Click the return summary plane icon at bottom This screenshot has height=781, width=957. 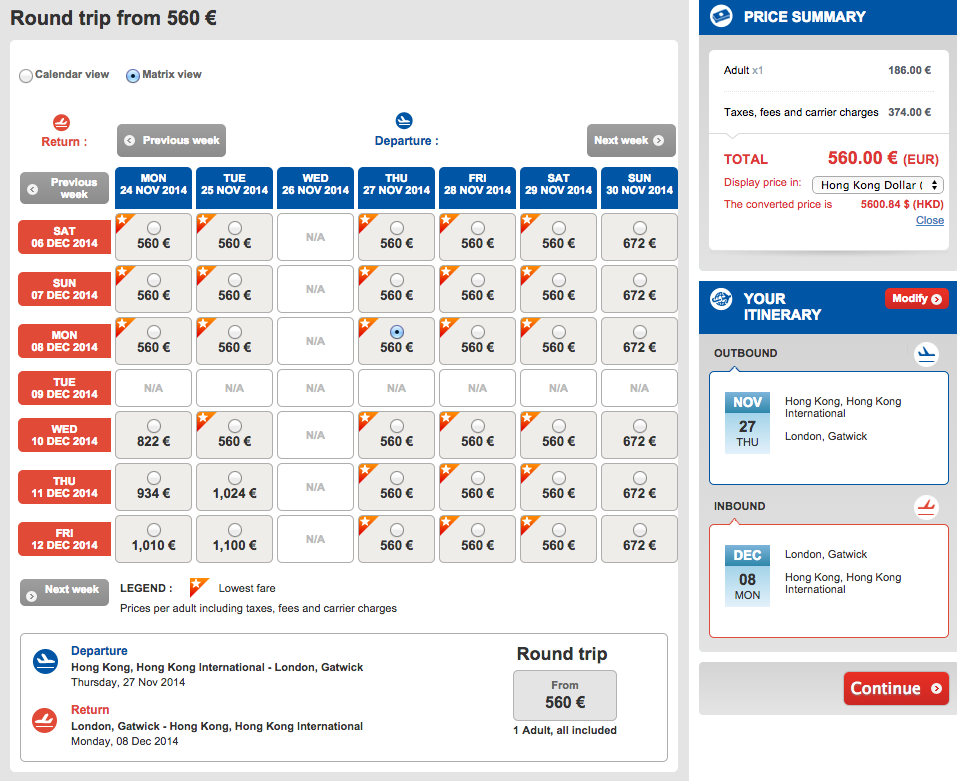click(x=45, y=719)
